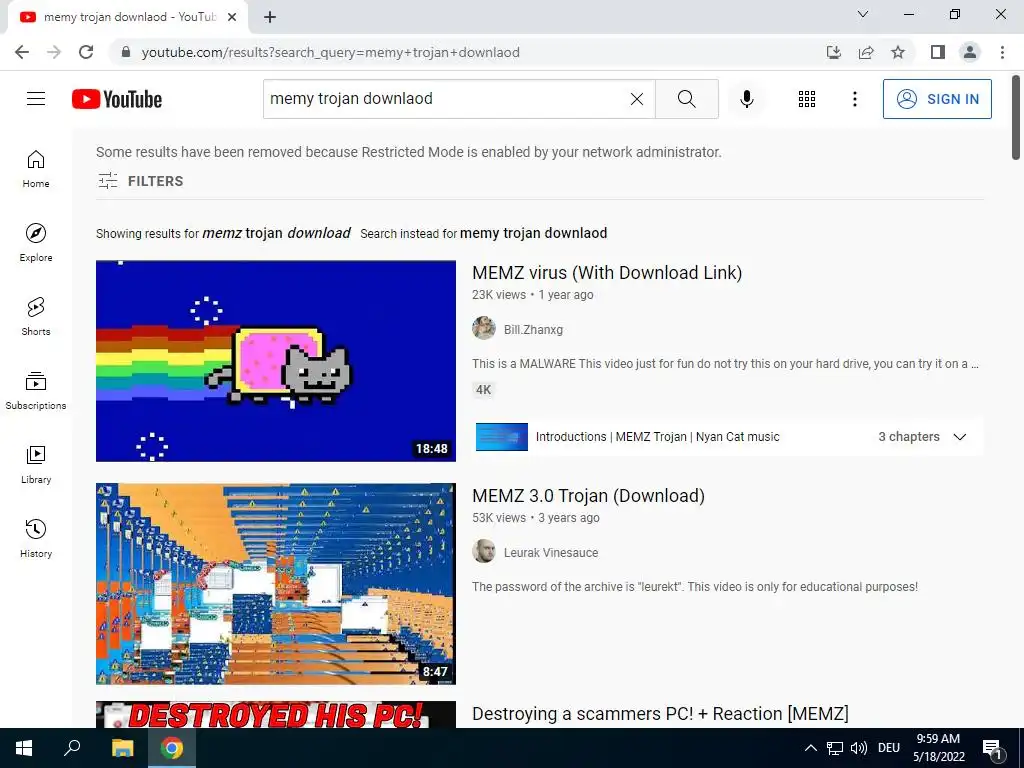
Task: Click Bill.Zhanxg channel avatar
Action: pos(484,328)
